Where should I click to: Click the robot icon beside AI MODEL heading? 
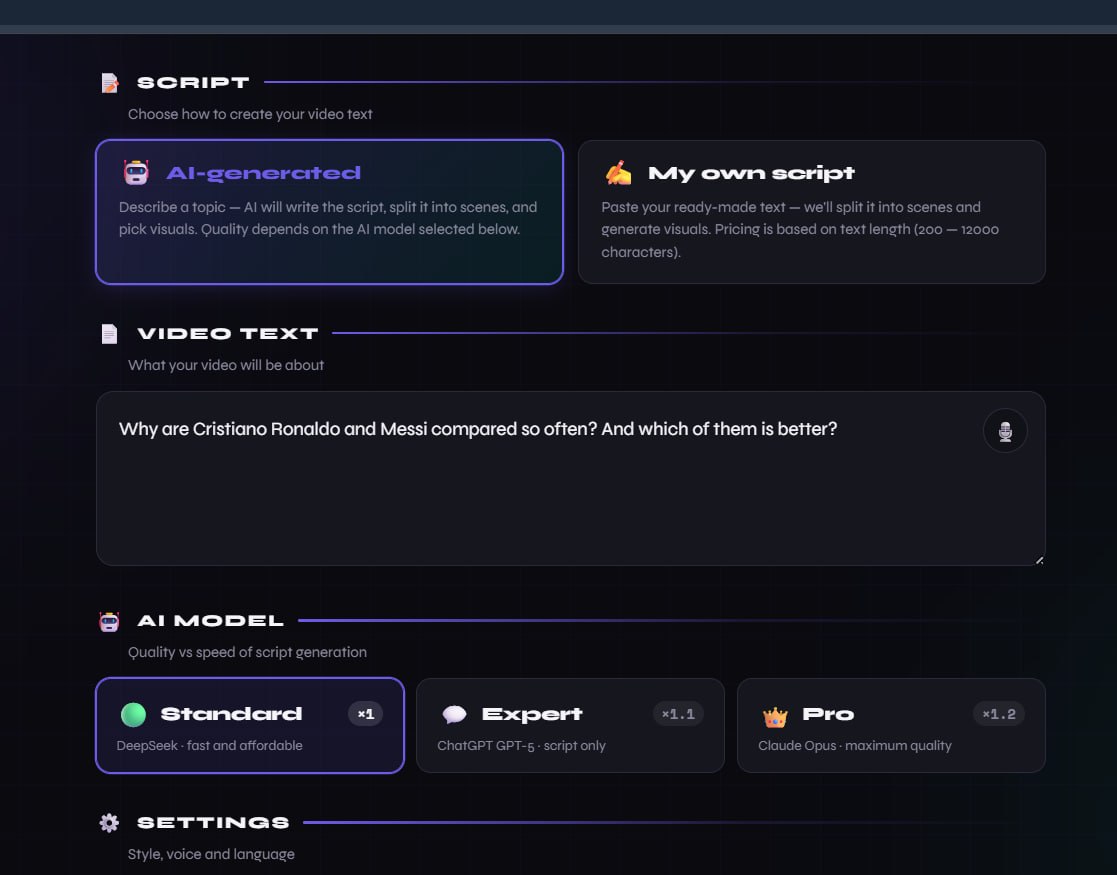tap(109, 621)
